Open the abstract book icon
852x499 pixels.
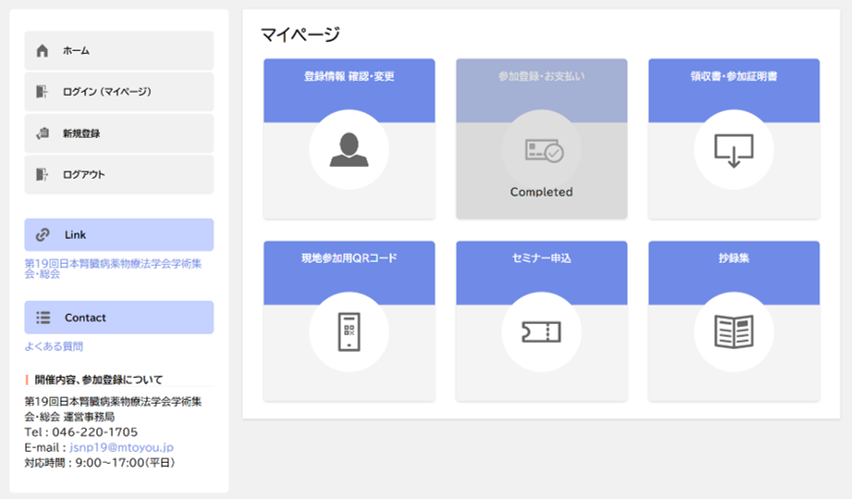click(734, 332)
